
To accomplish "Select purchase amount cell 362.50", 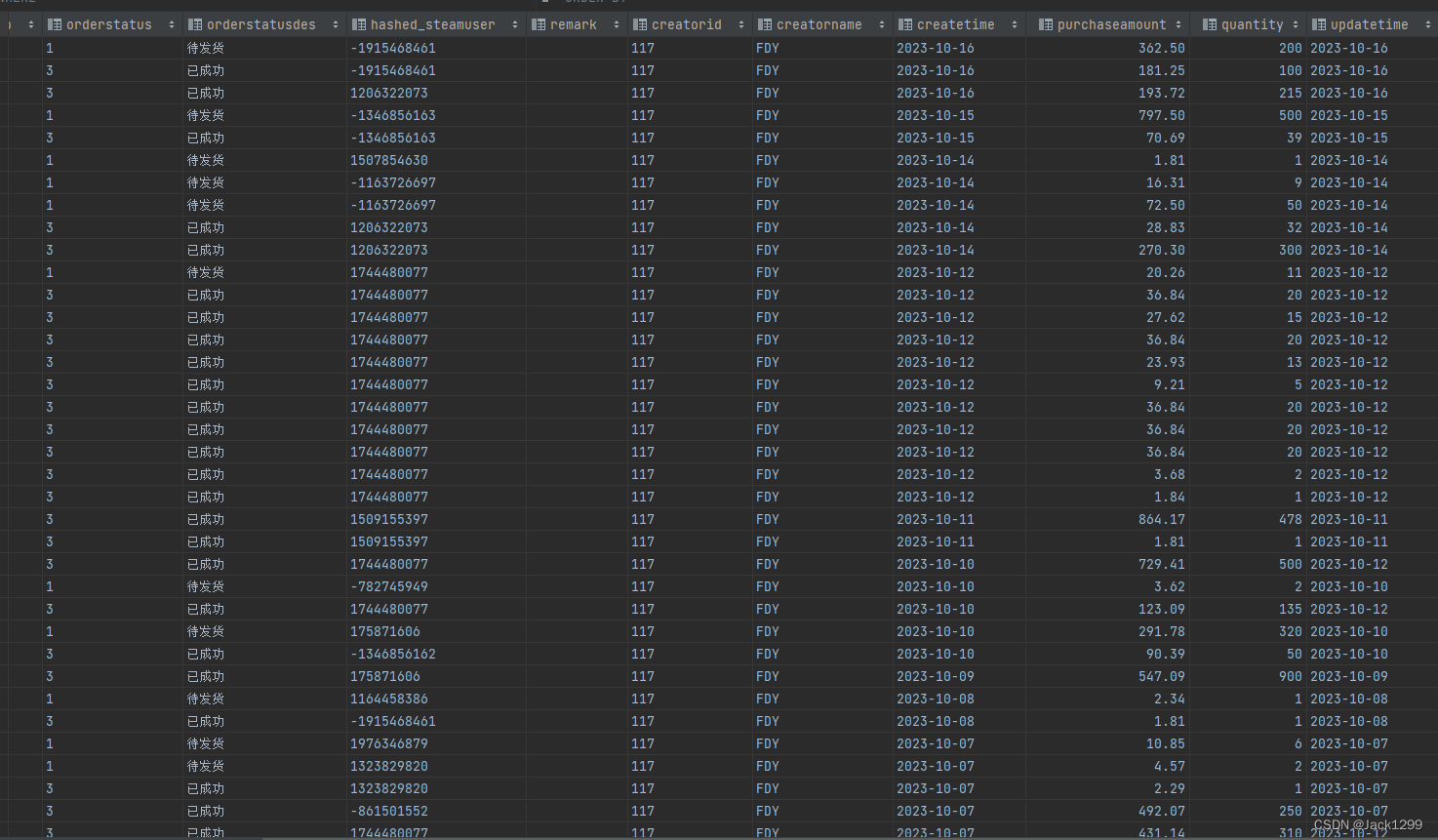I will pyautogui.click(x=1162, y=48).
